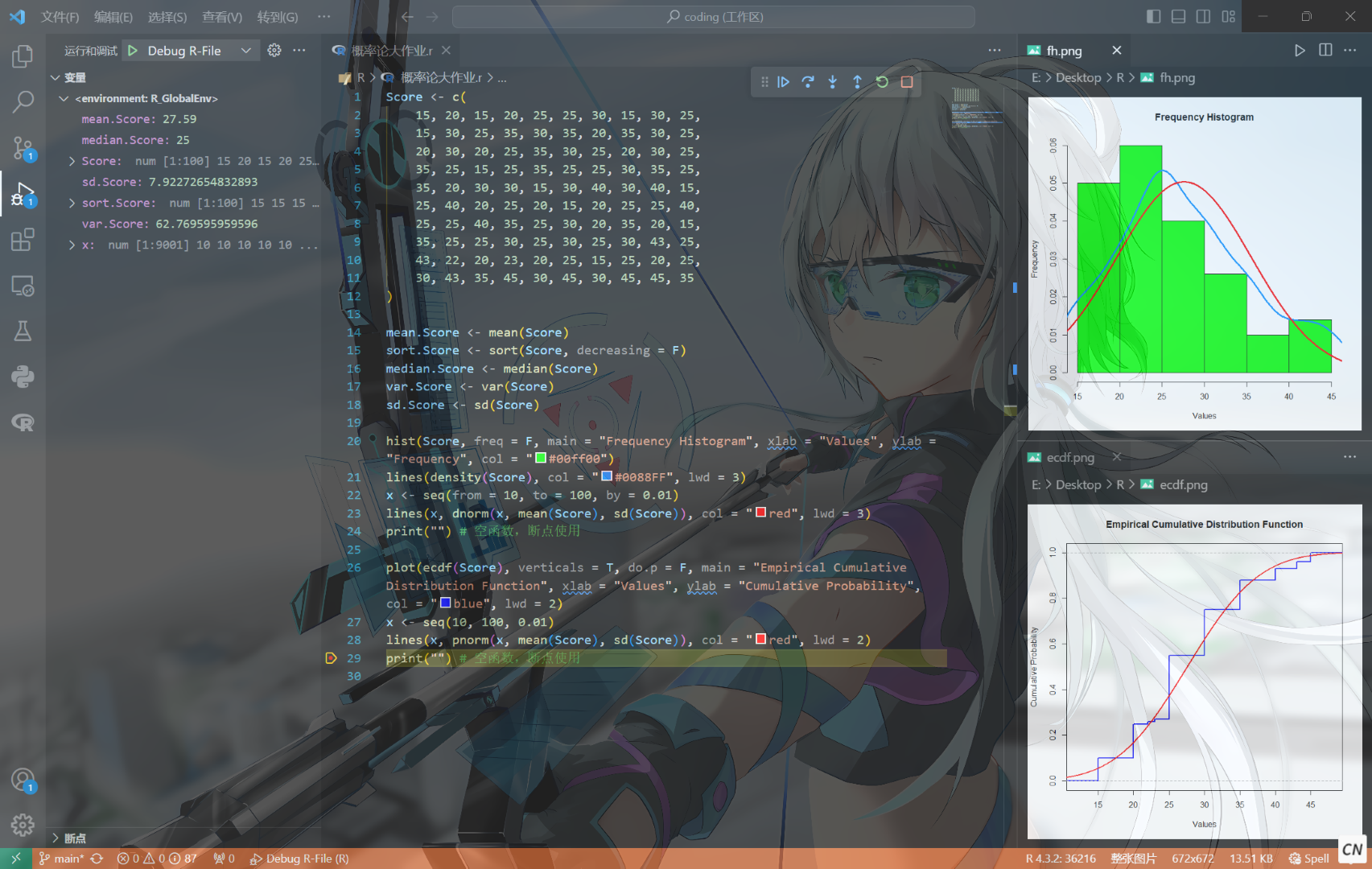Switch to the ecdf.png tab
This screenshot has height=869, width=1372.
coord(1070,458)
